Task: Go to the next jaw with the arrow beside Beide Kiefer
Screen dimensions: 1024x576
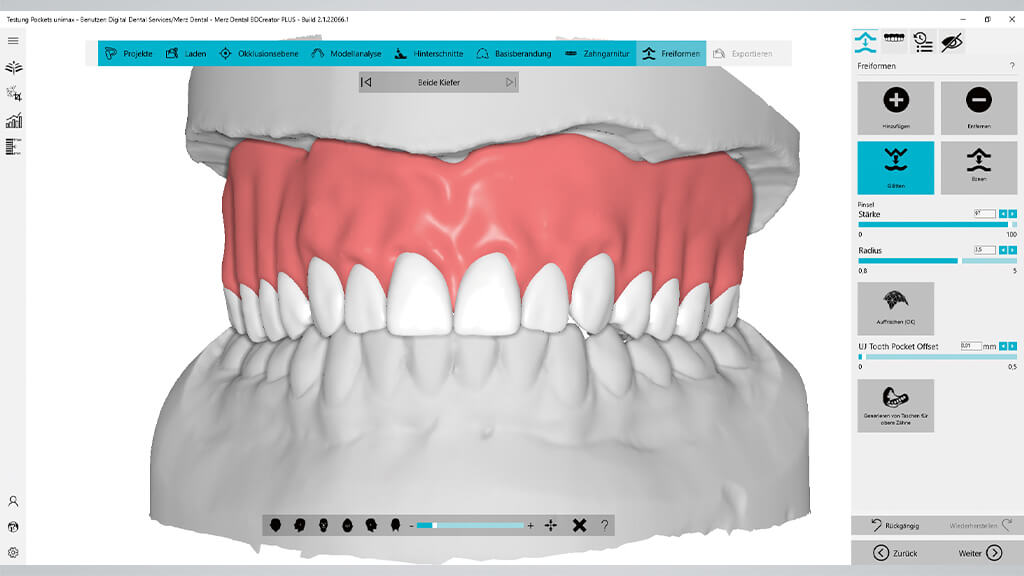Action: [x=511, y=82]
